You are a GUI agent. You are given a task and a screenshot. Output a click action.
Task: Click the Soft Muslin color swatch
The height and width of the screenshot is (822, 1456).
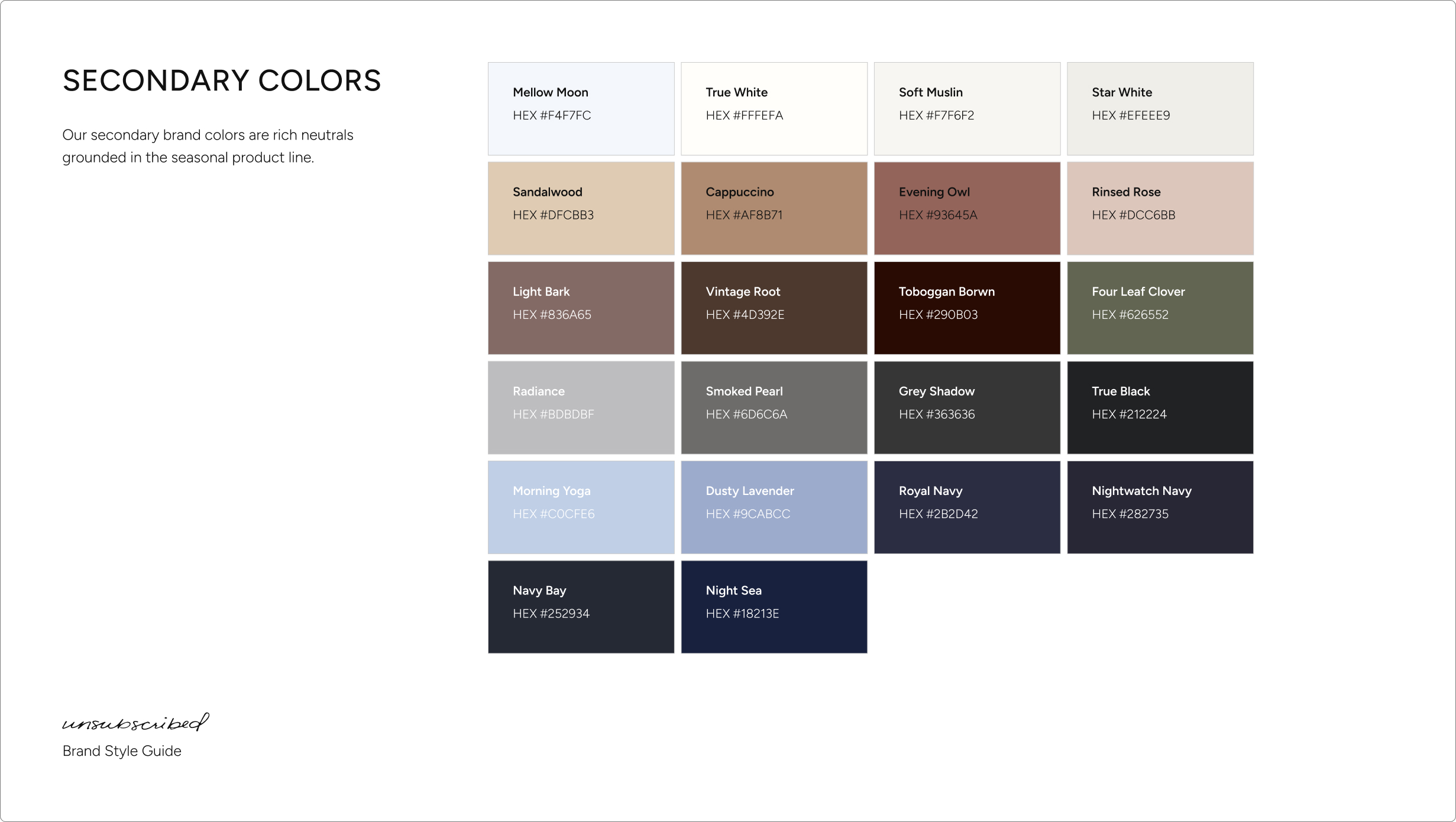[x=967, y=109]
